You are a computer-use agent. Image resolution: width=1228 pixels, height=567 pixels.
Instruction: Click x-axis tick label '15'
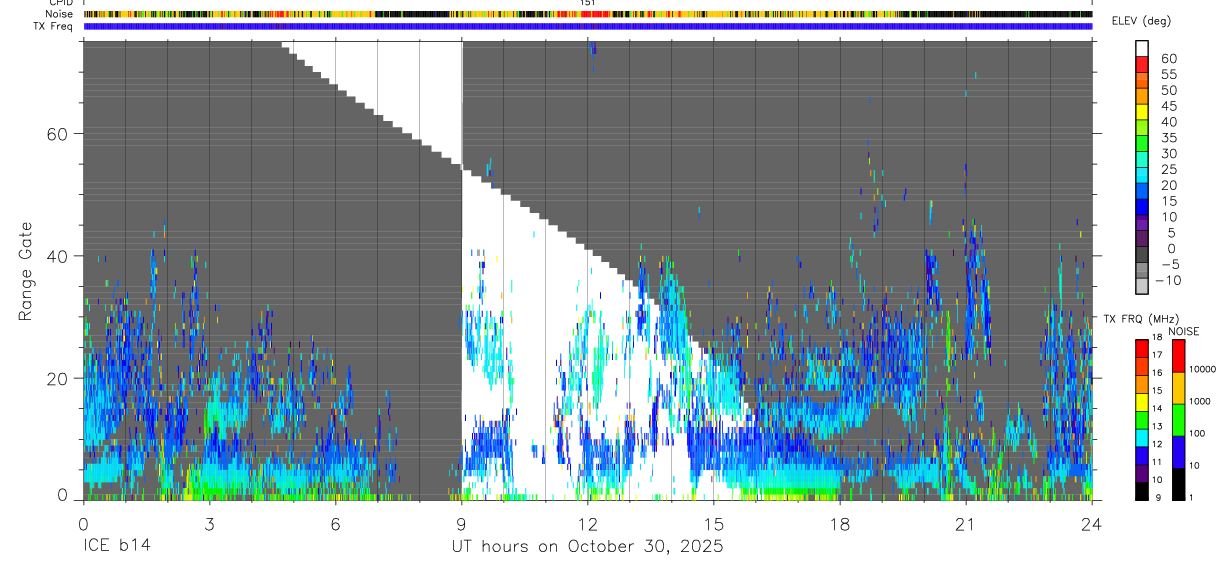714,524
